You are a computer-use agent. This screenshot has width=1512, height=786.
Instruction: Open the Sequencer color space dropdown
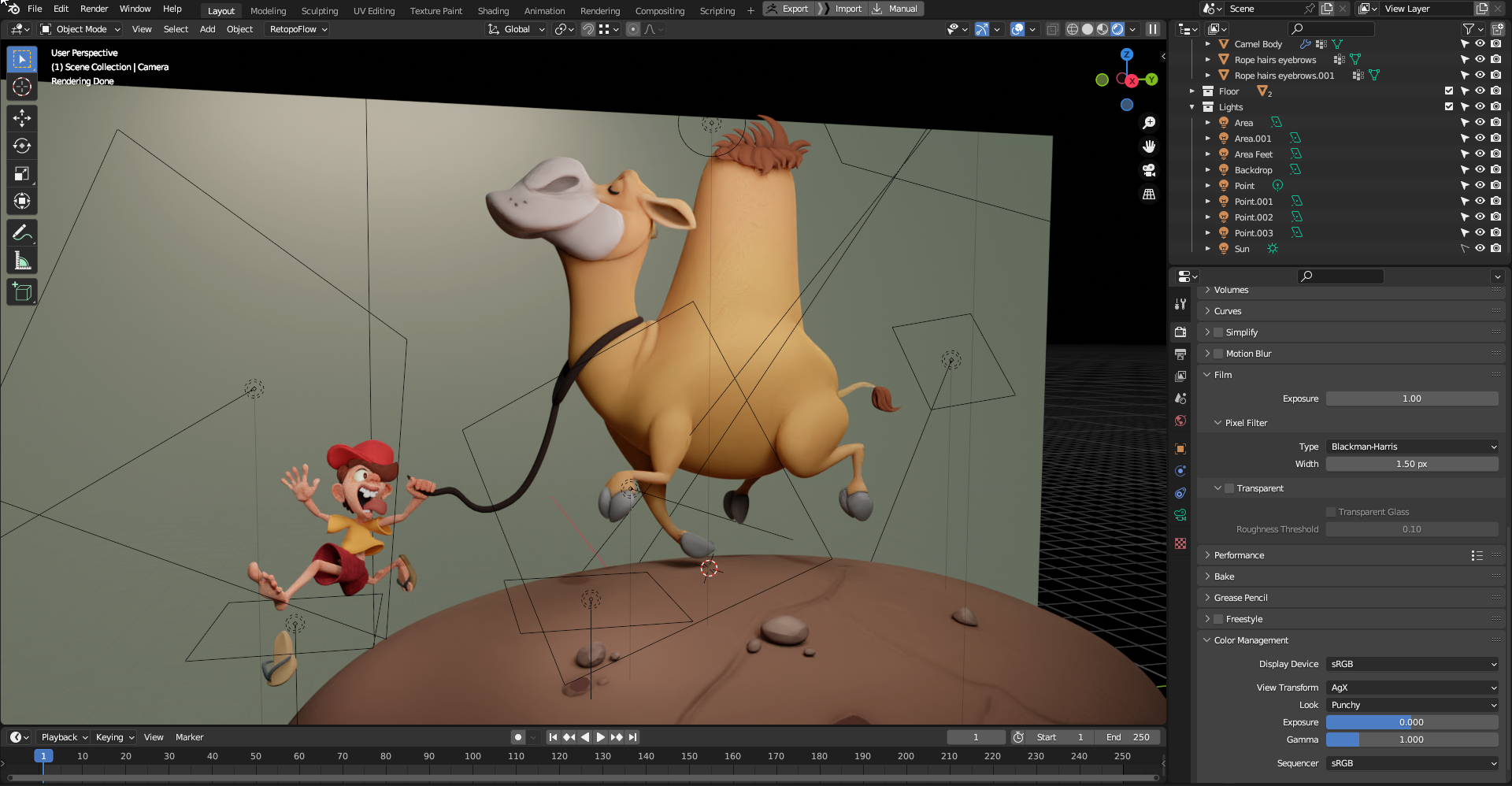[x=1412, y=763]
